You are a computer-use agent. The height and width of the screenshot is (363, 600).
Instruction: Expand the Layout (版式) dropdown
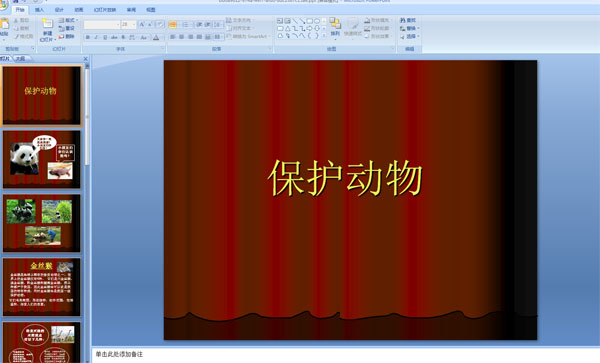click(x=68, y=20)
